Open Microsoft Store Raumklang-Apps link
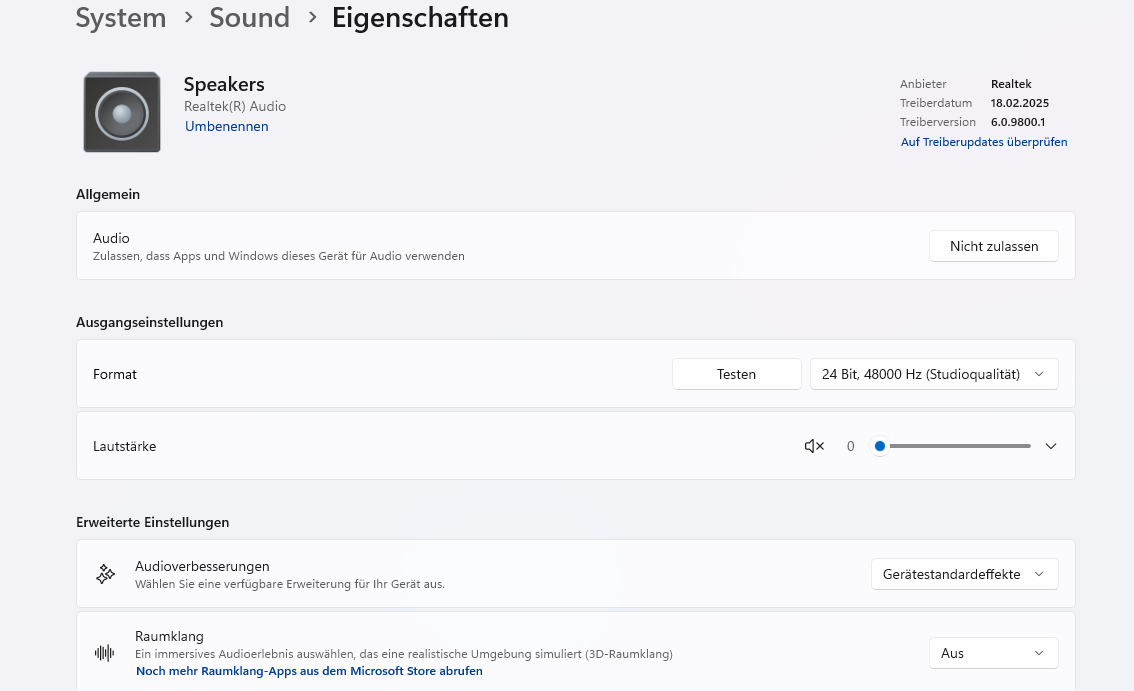The image size is (1134, 691). pyautogui.click(x=309, y=671)
